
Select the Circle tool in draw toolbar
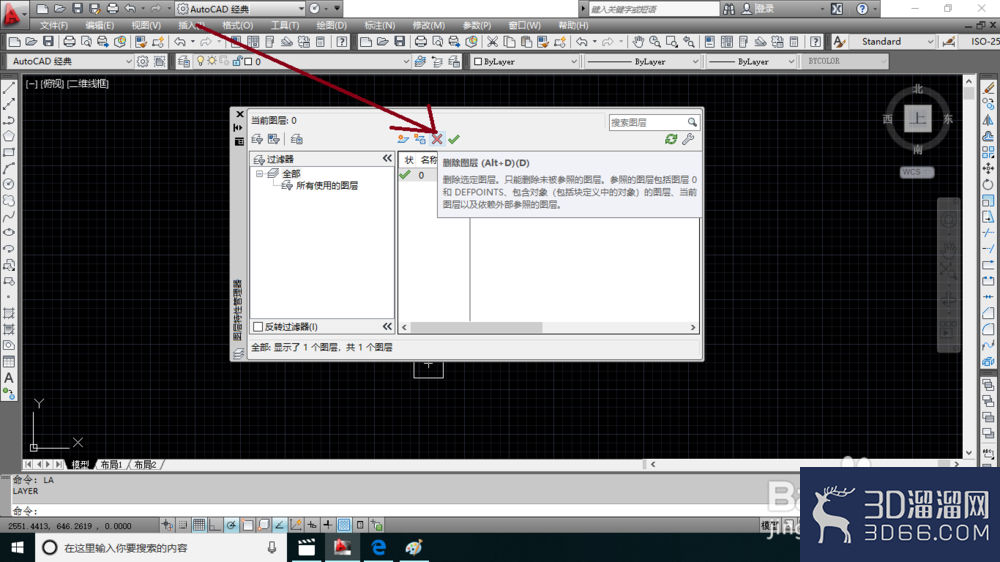(9, 184)
